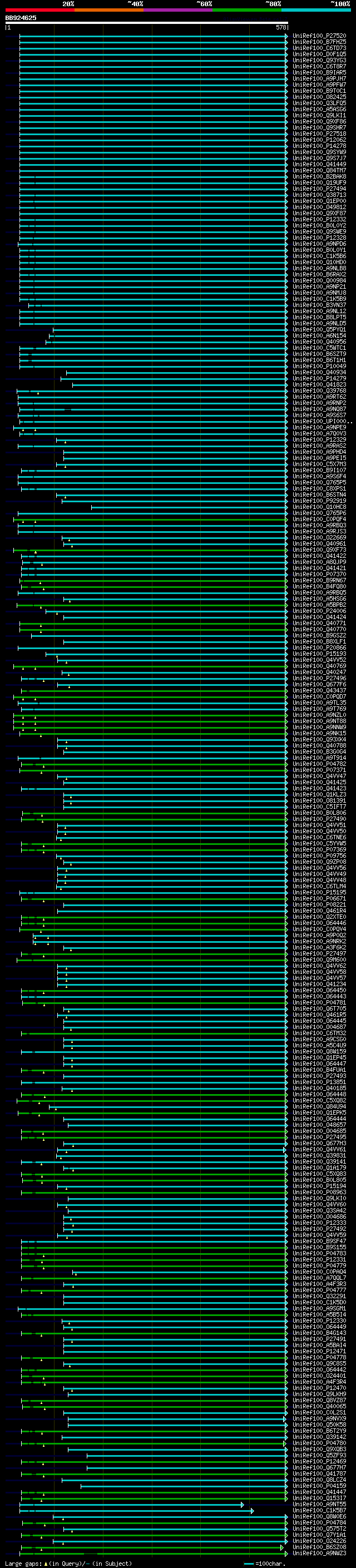Image resolution: width=356 pixels, height=1568 pixels.
Task: Select the query label BB924625
Action: [x=21, y=18]
